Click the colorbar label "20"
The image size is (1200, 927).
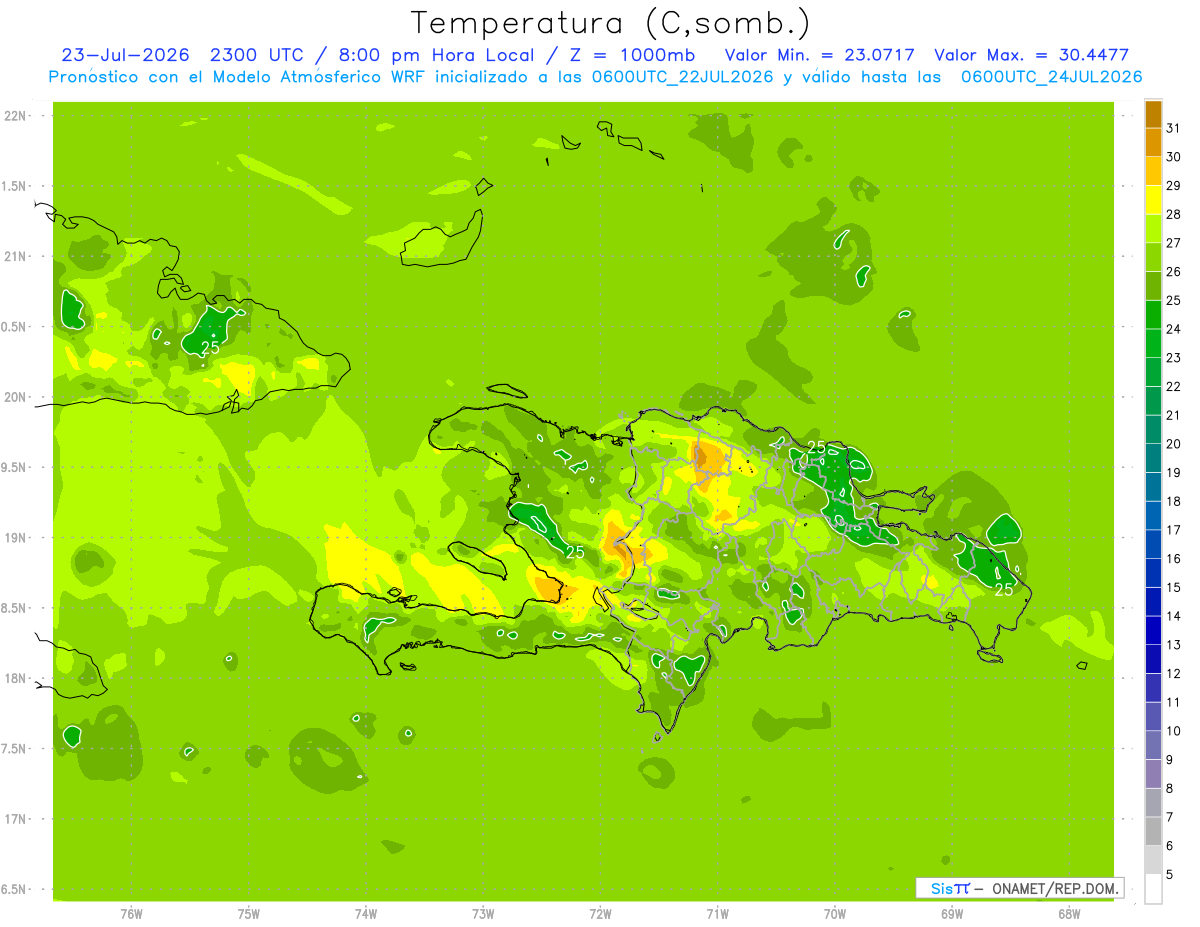click(x=1173, y=444)
